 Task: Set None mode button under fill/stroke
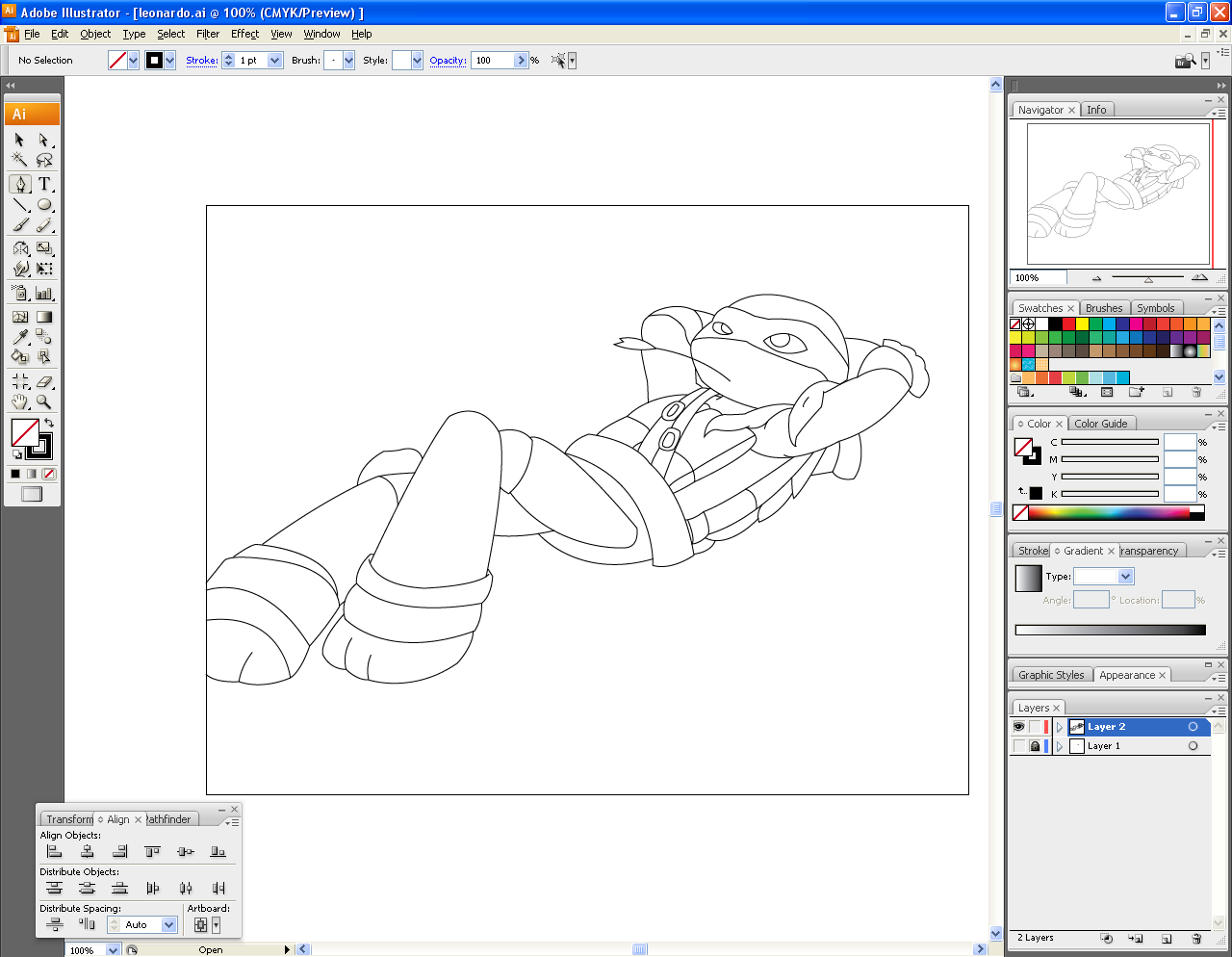pyautogui.click(x=49, y=474)
